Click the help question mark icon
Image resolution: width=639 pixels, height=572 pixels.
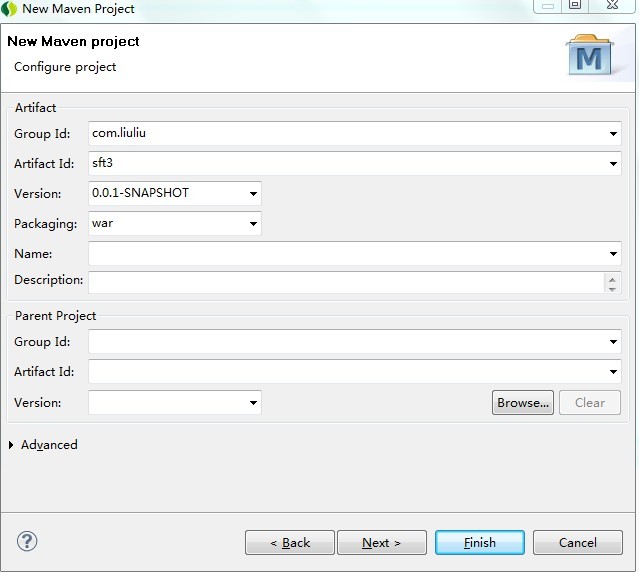[x=27, y=541]
